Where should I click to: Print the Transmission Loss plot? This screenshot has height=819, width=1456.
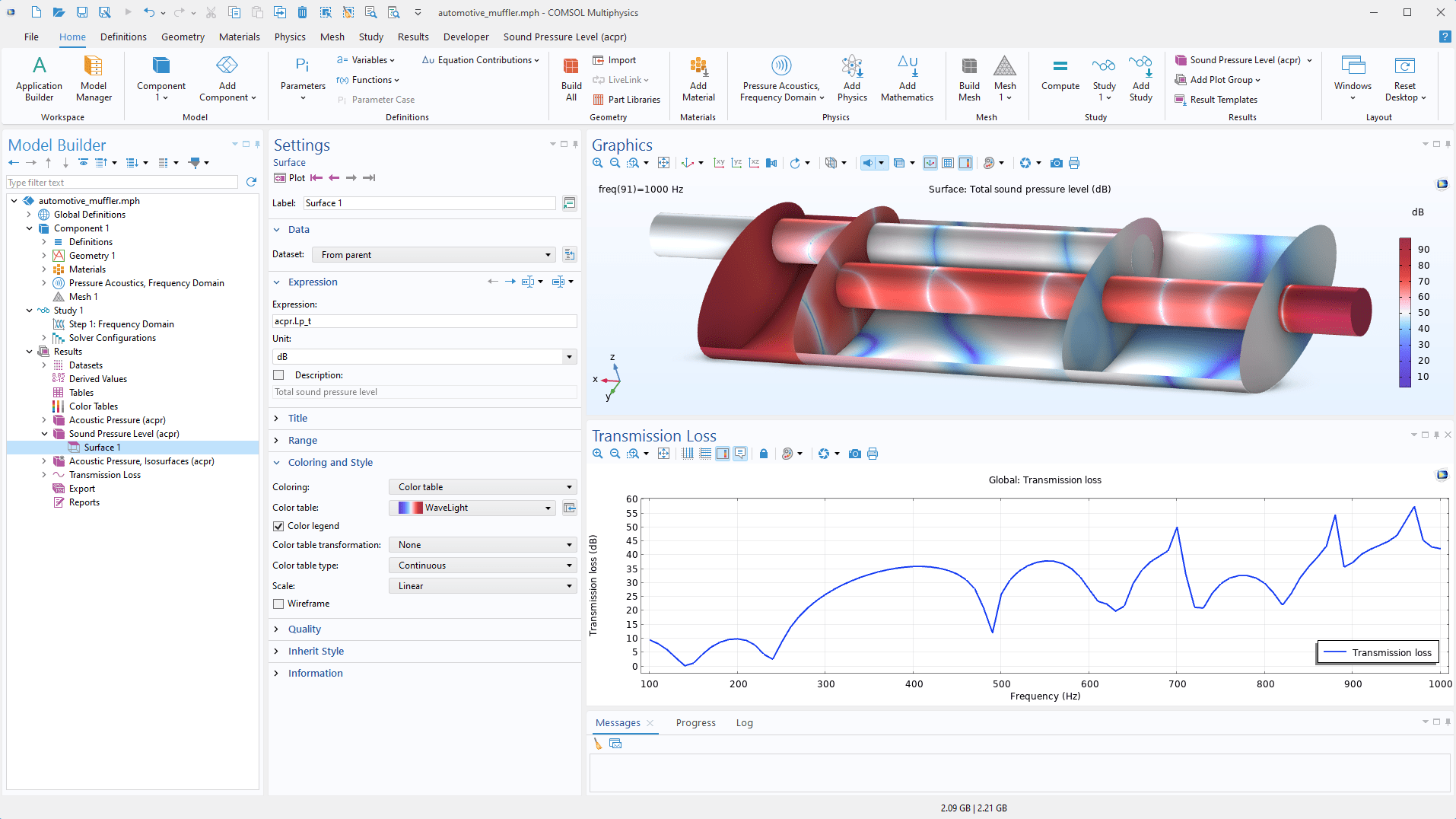point(873,454)
